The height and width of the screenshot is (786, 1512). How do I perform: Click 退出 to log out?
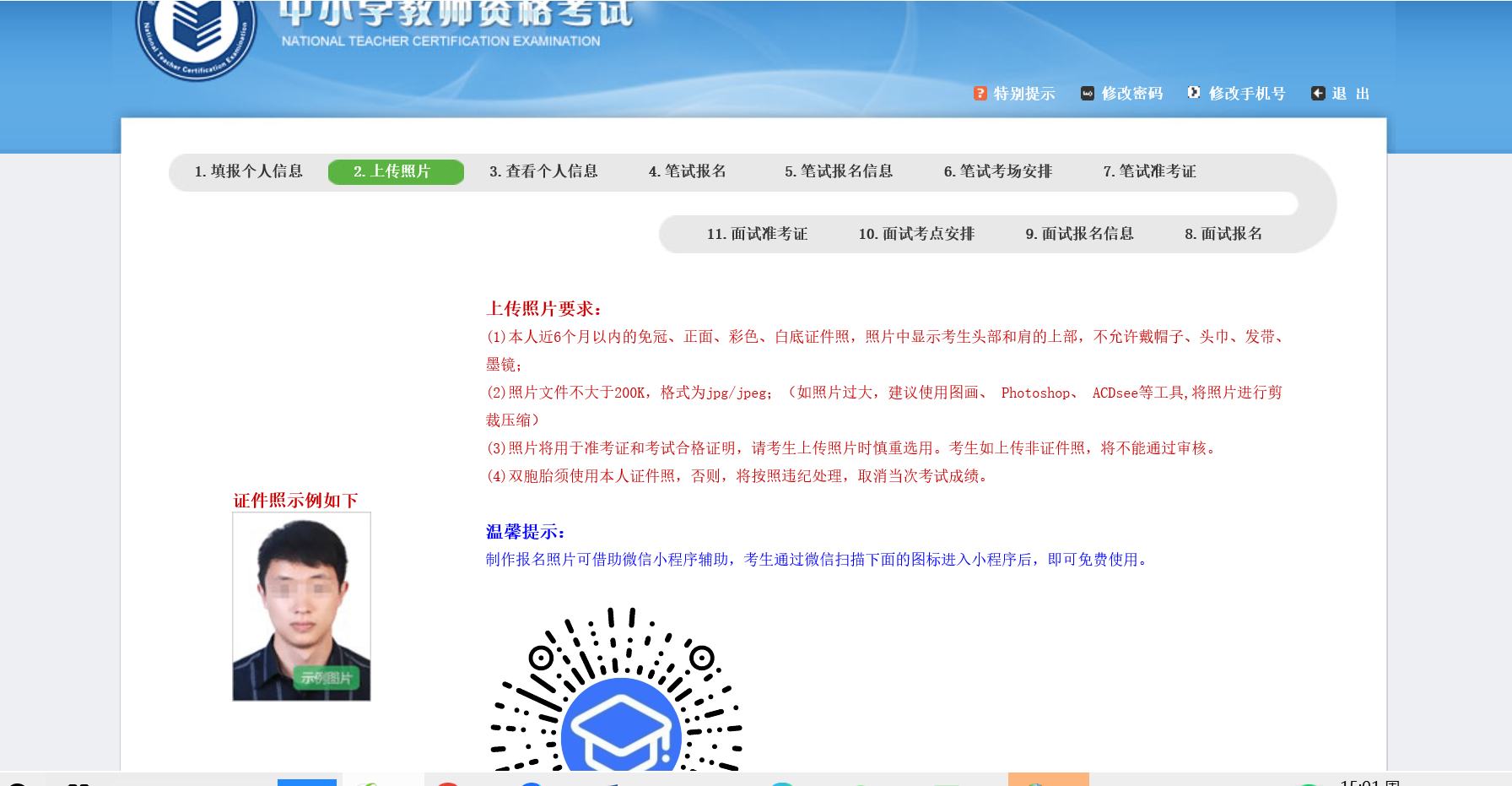tap(1350, 93)
